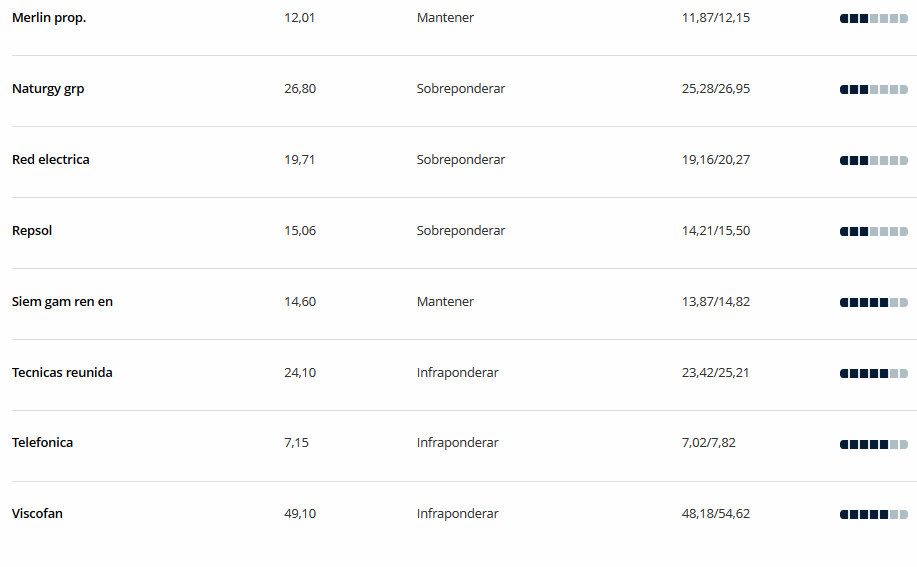Viewport: 917px width, 567px height.
Task: Click Repsol's Sobreponderar recommendation
Action: tap(461, 231)
